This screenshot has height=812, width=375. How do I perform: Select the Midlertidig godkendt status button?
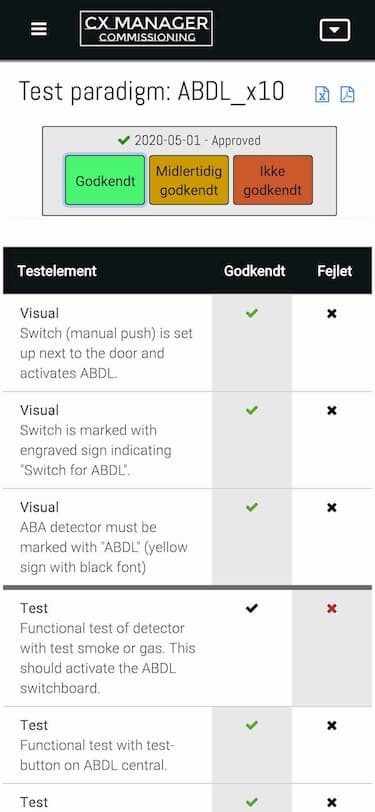pyautogui.click(x=189, y=181)
